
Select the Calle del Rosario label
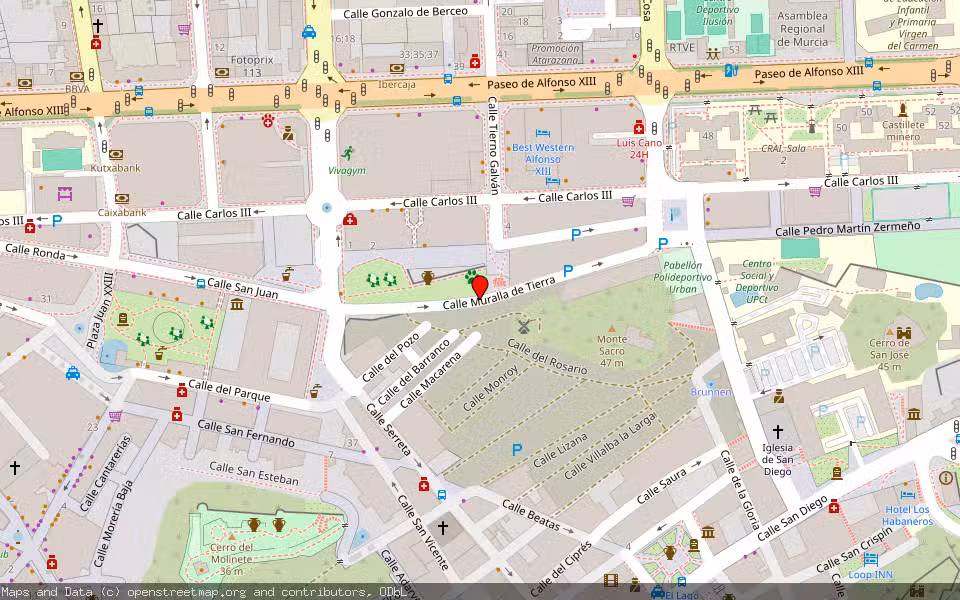coord(547,356)
